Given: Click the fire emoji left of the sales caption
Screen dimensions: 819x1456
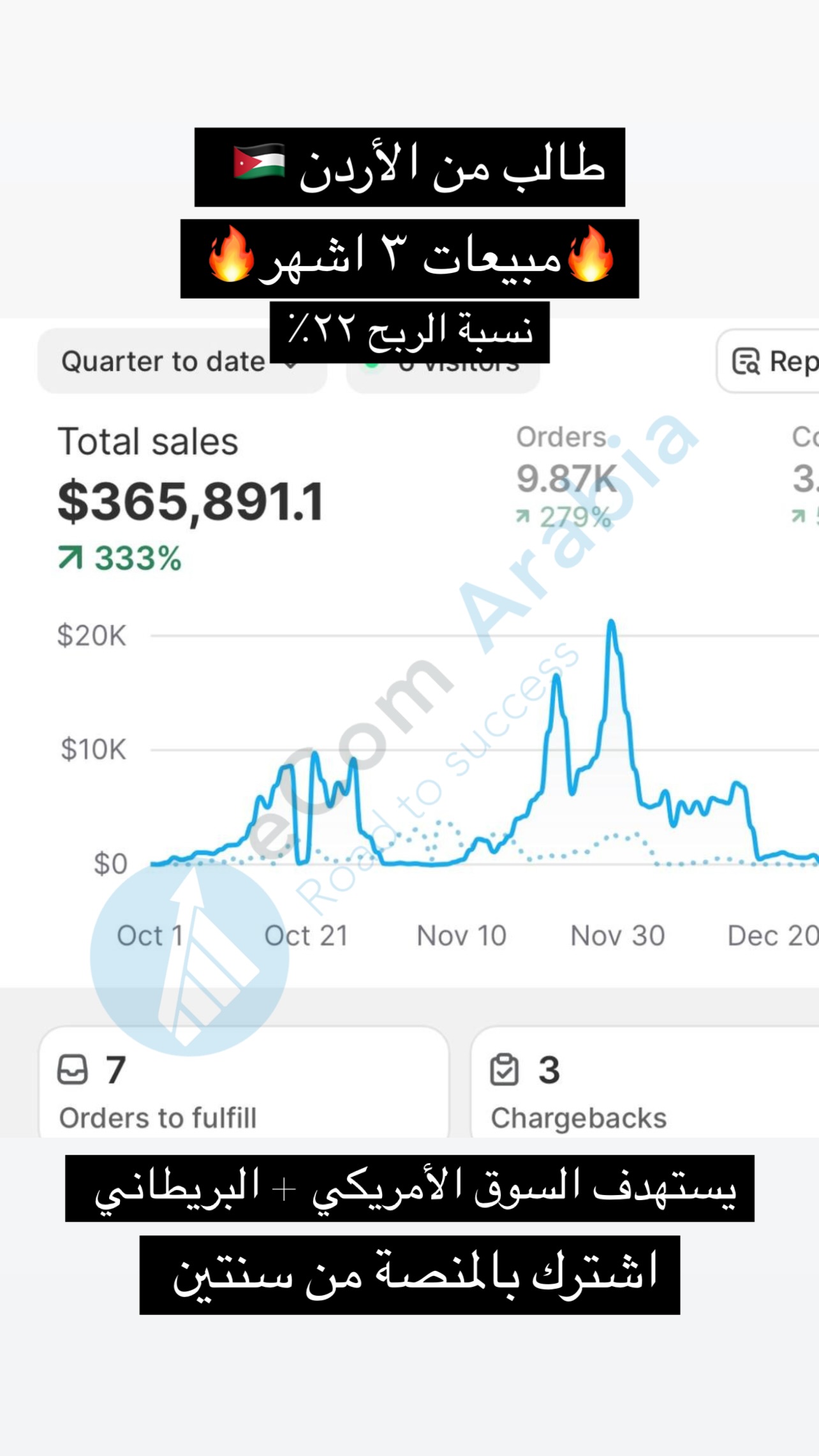Looking at the screenshot, I should coord(231,255).
